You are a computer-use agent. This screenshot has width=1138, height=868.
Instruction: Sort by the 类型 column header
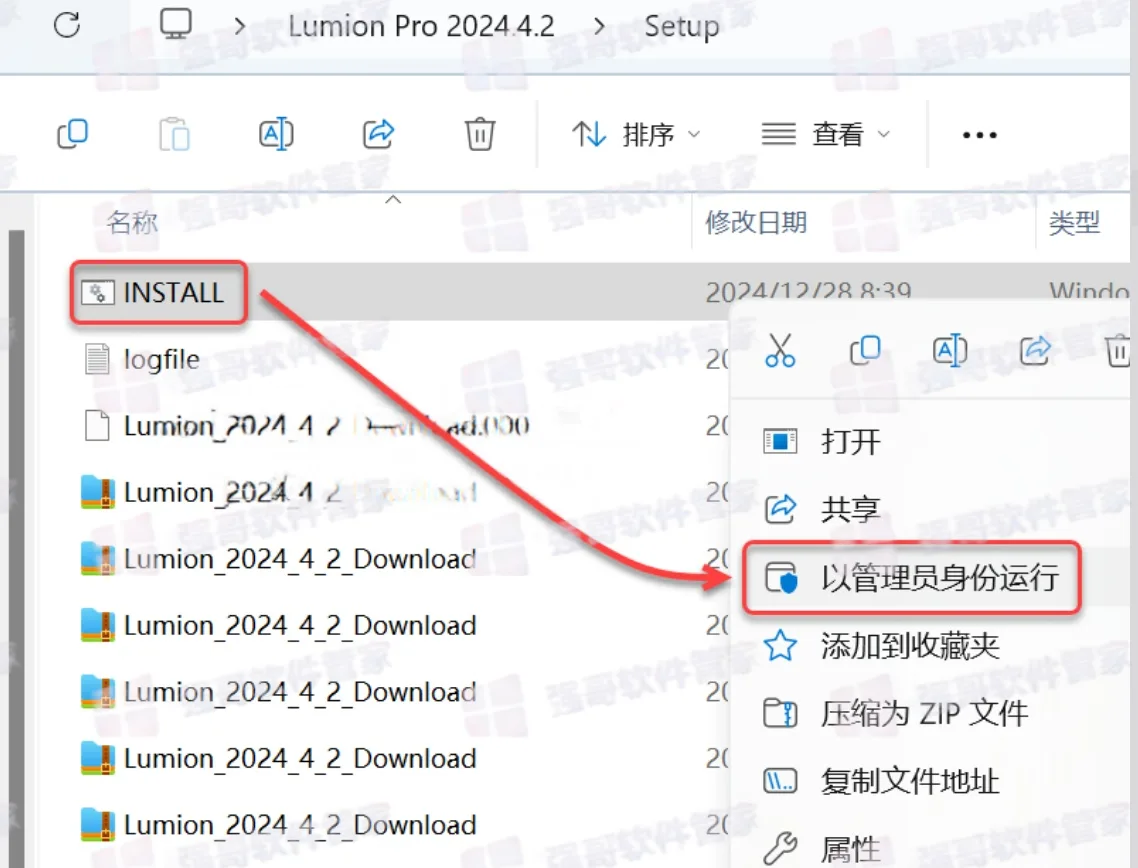coord(1074,222)
